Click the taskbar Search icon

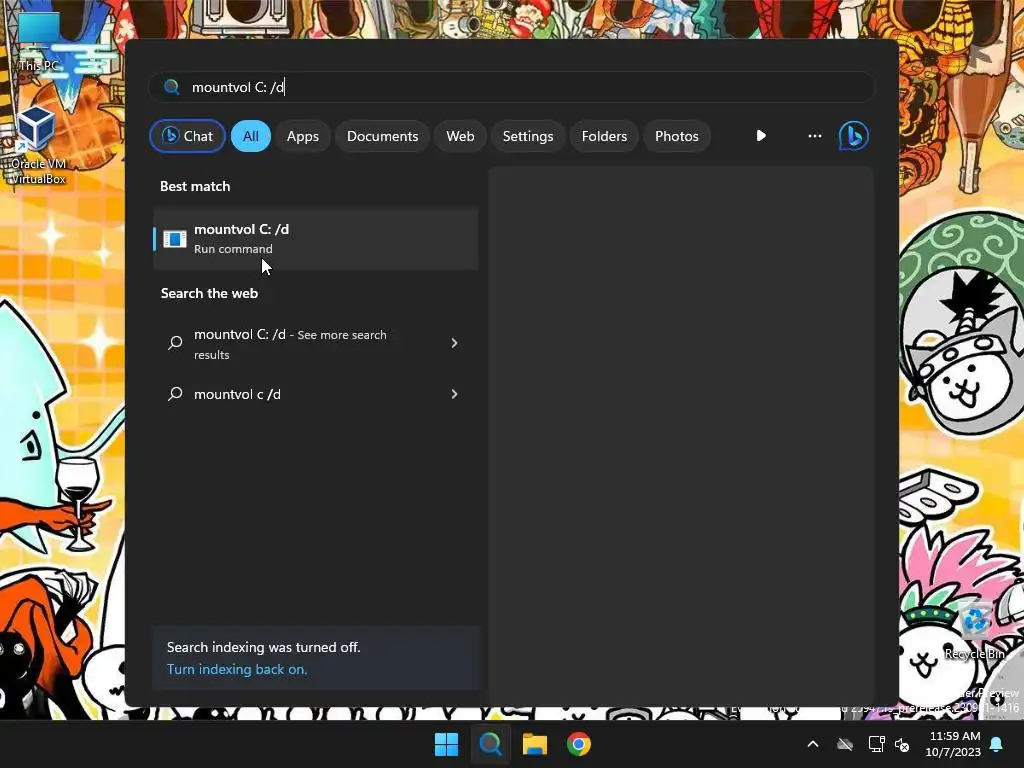click(490, 744)
